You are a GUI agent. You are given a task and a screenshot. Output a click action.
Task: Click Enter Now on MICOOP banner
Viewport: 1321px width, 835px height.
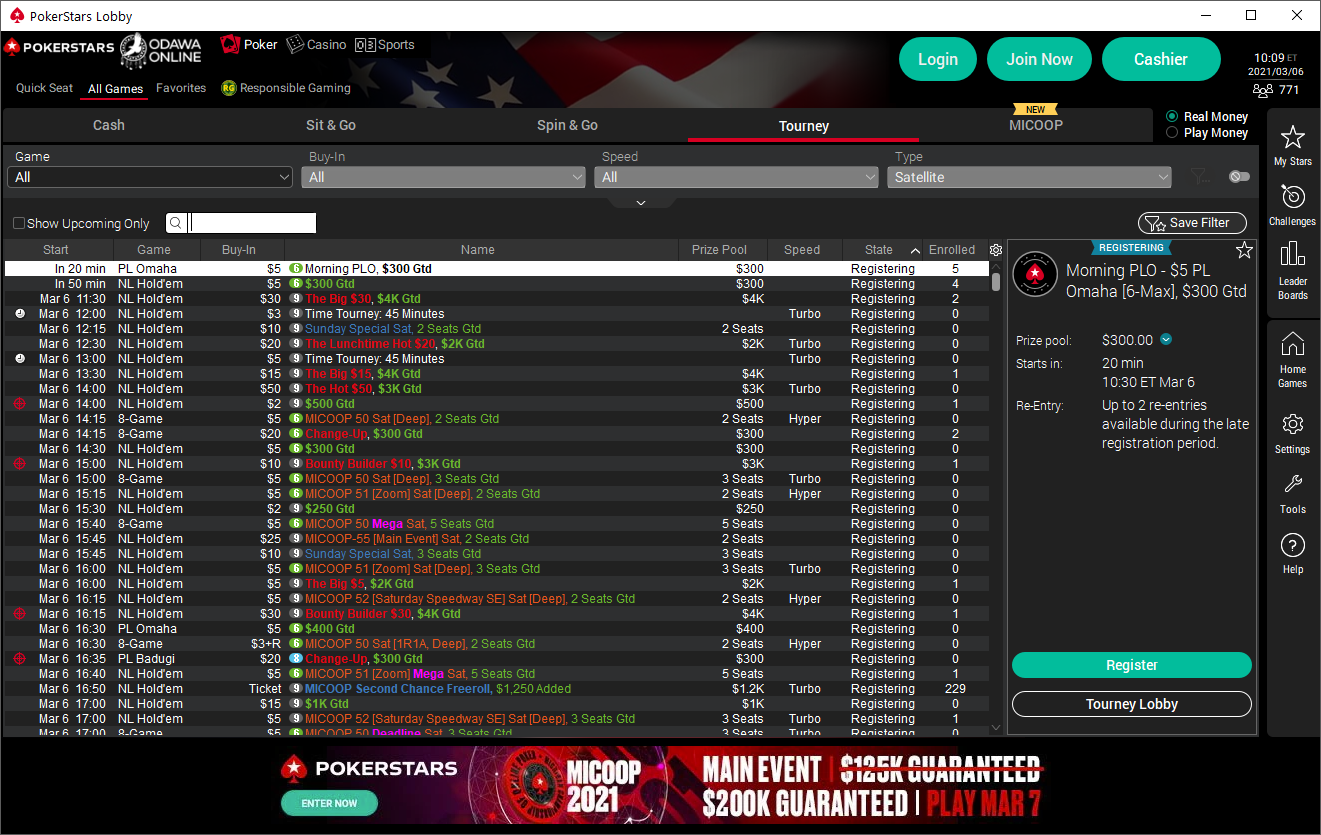pos(329,803)
